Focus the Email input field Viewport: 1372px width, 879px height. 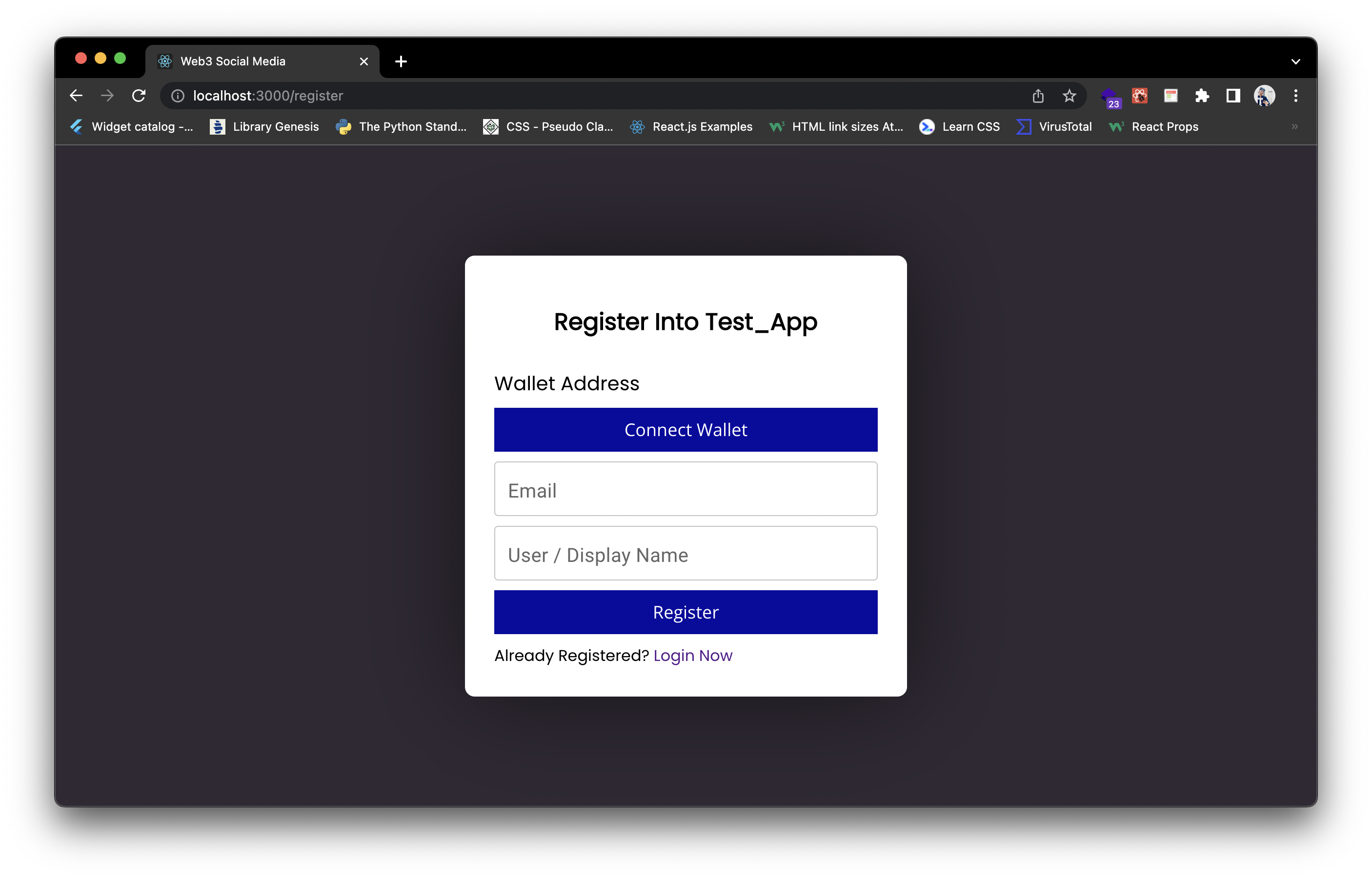685,489
